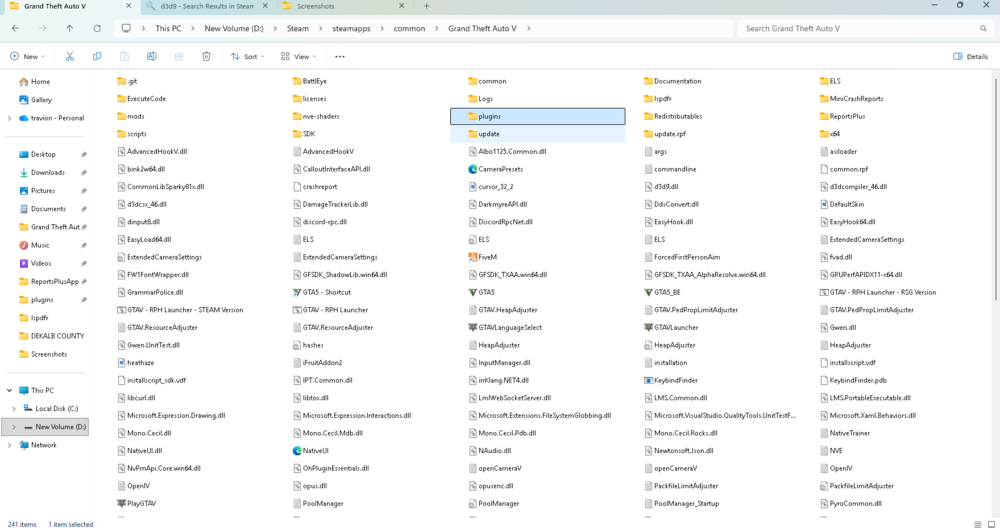The image size is (1000, 528).
Task: Expand the travion - Personal node
Action: (x=9, y=118)
